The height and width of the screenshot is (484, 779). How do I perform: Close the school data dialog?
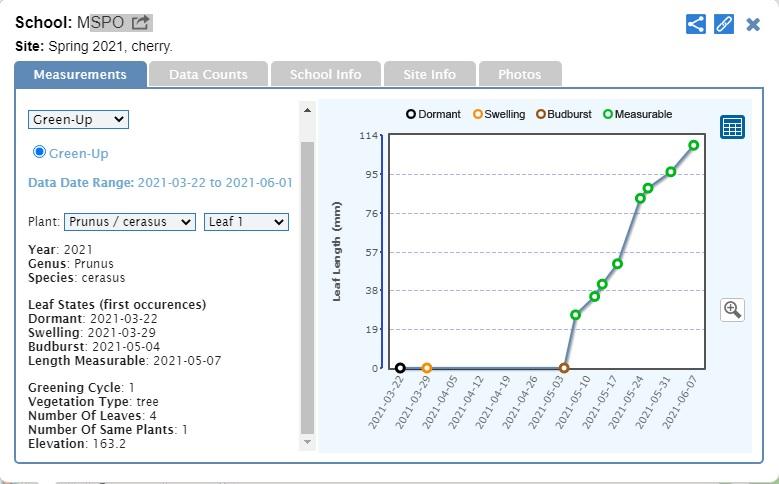[753, 24]
